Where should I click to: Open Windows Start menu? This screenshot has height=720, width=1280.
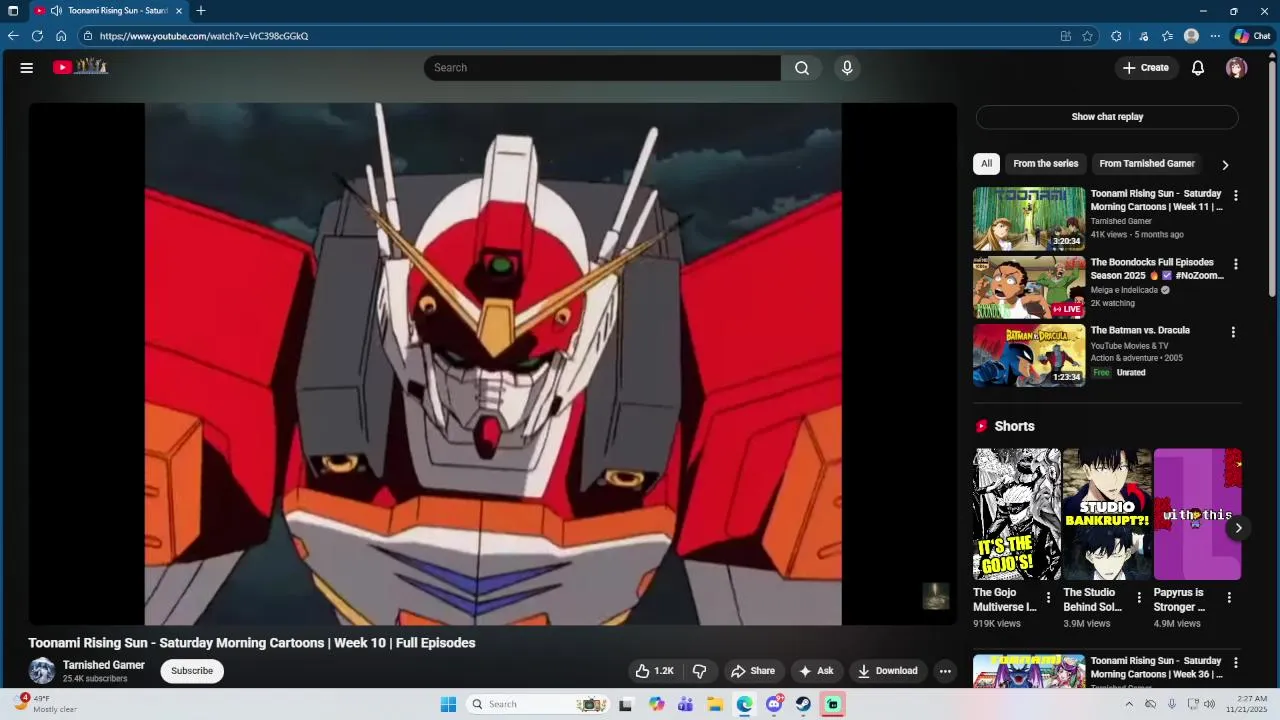point(448,704)
